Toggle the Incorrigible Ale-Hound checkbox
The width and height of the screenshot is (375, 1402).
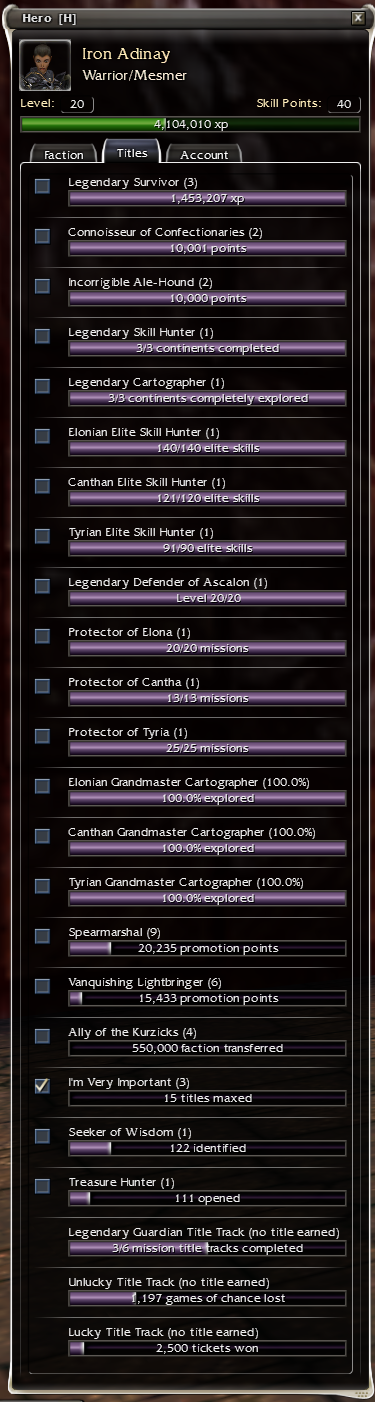click(x=42, y=286)
